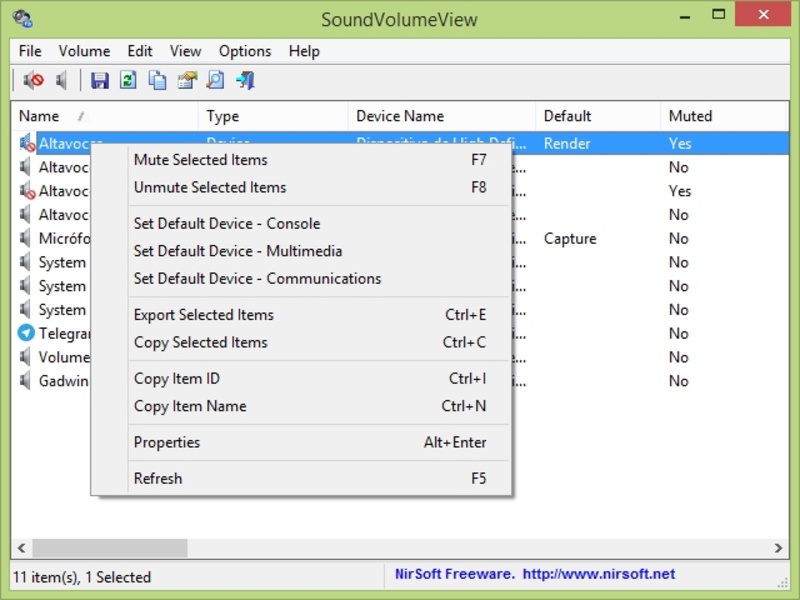The image size is (800, 600).
Task: Open the nirsoft.net link in status bar
Action: [x=599, y=574]
